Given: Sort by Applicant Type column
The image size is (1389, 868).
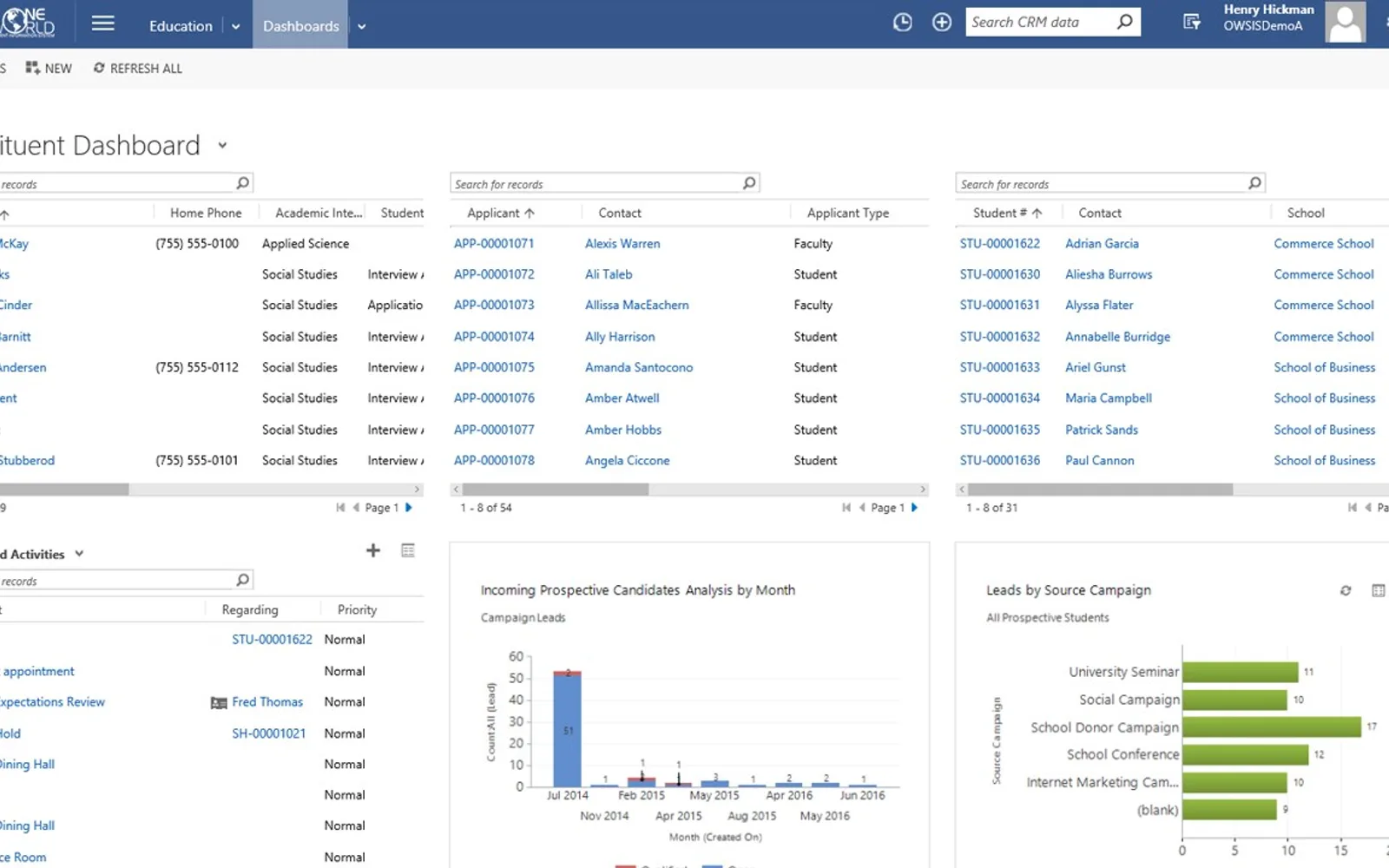Looking at the screenshot, I should pos(848,213).
